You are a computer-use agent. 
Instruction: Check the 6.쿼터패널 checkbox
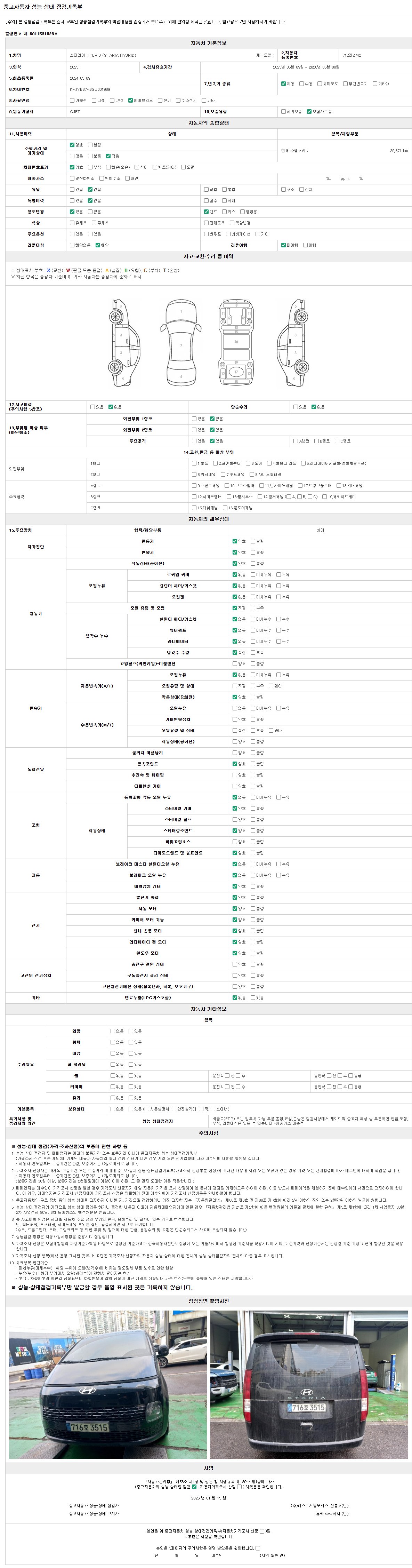pyautogui.click(x=194, y=474)
